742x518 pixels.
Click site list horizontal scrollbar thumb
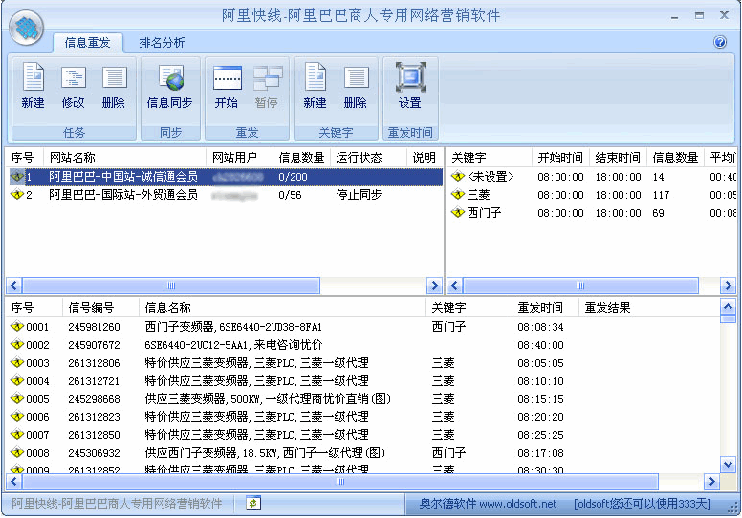click(x=171, y=285)
